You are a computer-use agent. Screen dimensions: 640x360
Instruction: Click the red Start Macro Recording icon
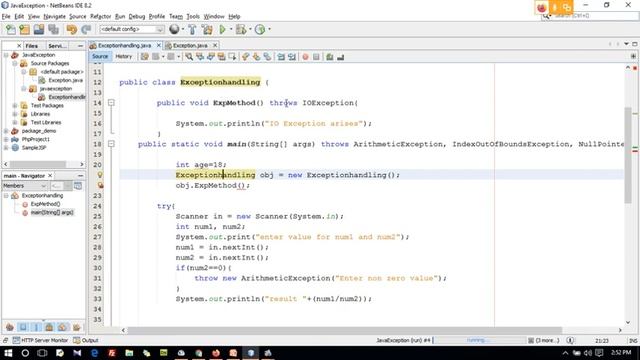coord(305,57)
